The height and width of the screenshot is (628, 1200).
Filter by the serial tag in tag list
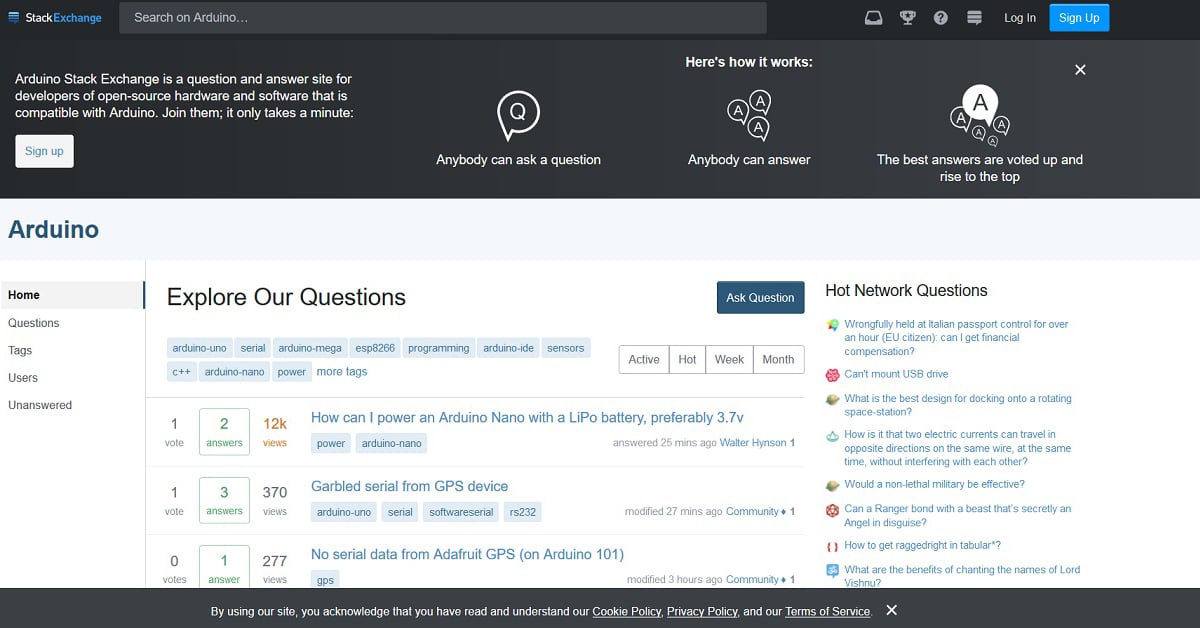click(x=253, y=348)
